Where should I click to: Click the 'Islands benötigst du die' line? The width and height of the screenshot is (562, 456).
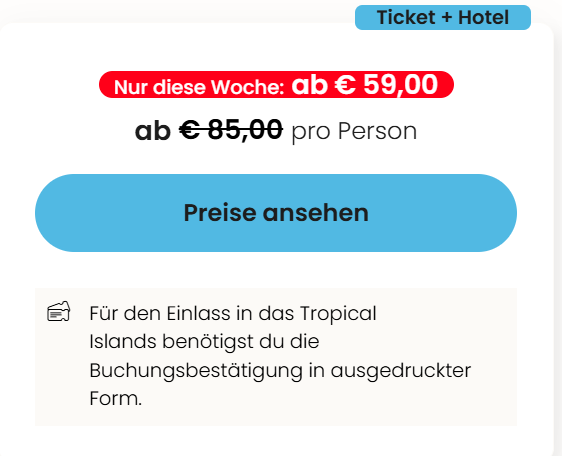[x=204, y=341]
